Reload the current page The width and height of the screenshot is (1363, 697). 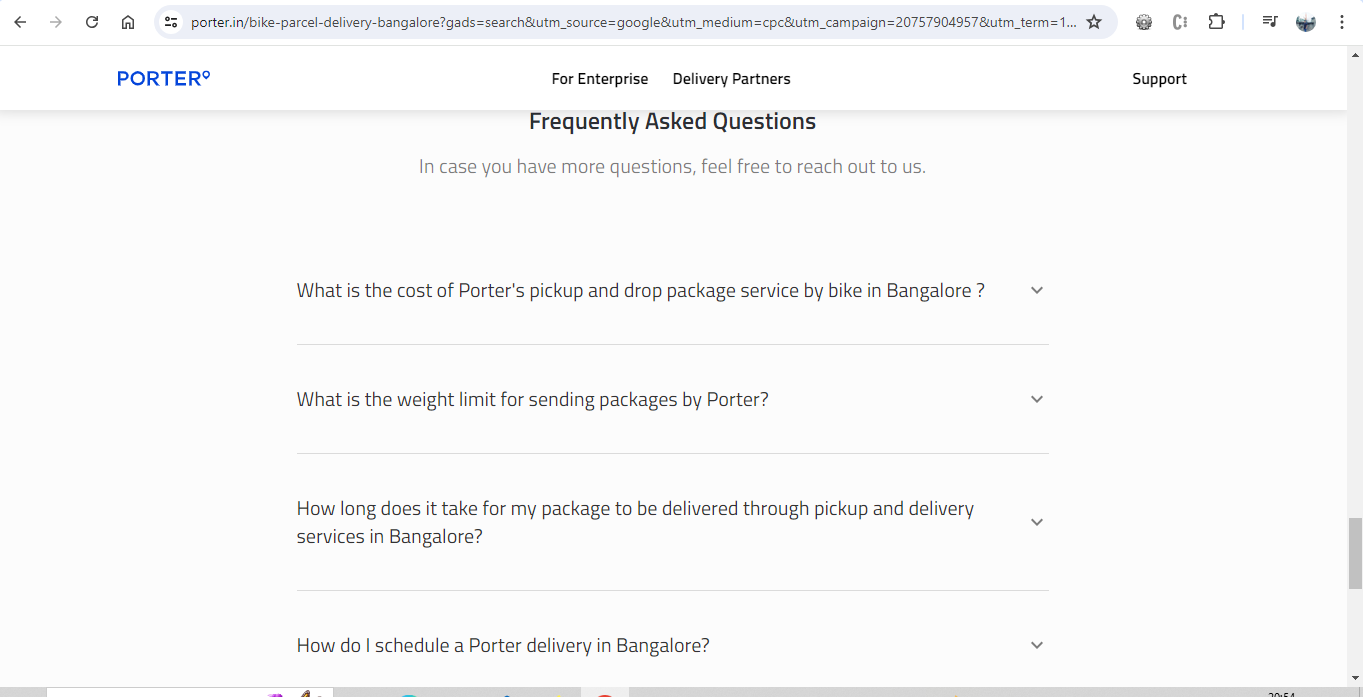pyautogui.click(x=92, y=22)
